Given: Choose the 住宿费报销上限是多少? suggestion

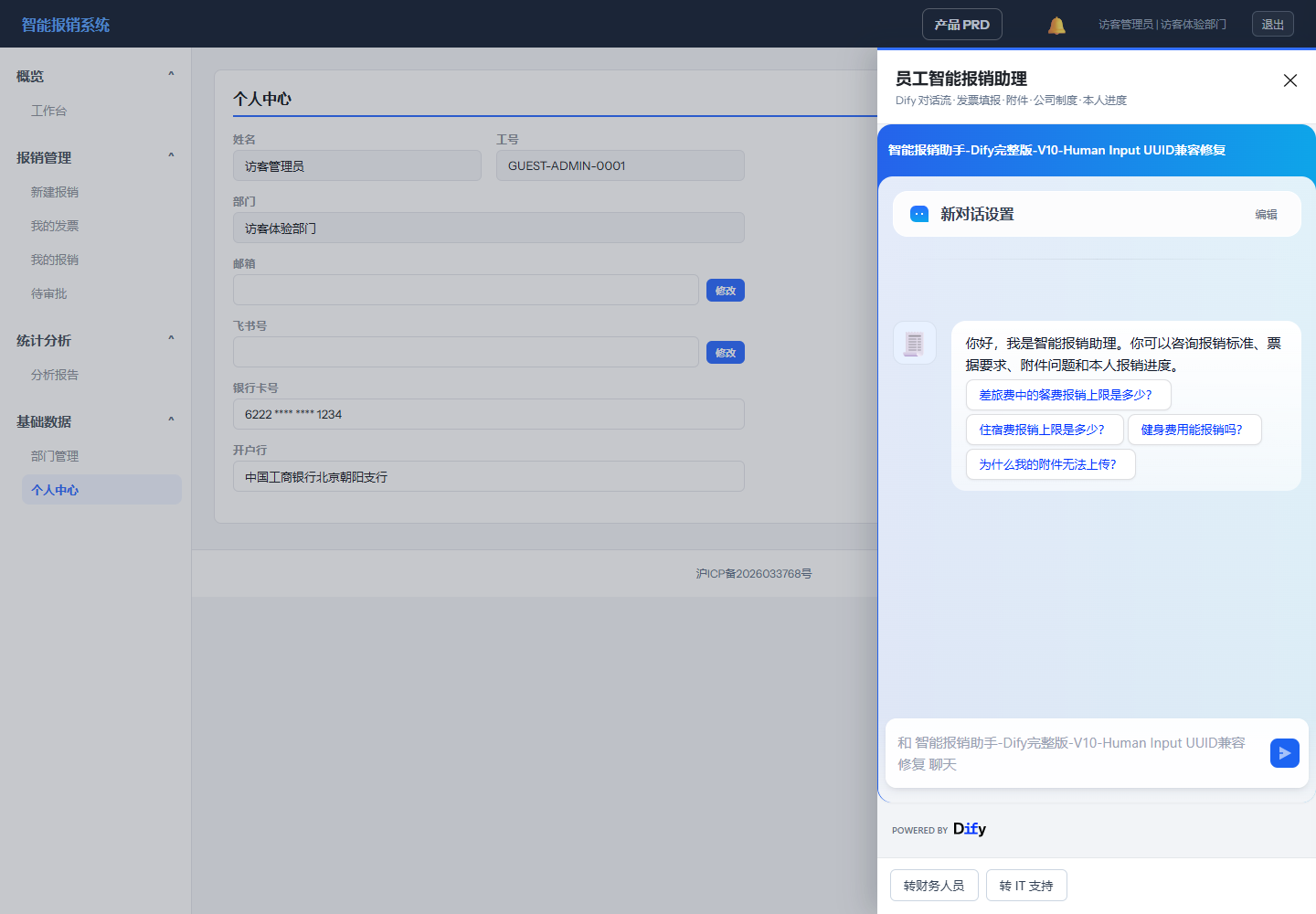Looking at the screenshot, I should click(1045, 430).
